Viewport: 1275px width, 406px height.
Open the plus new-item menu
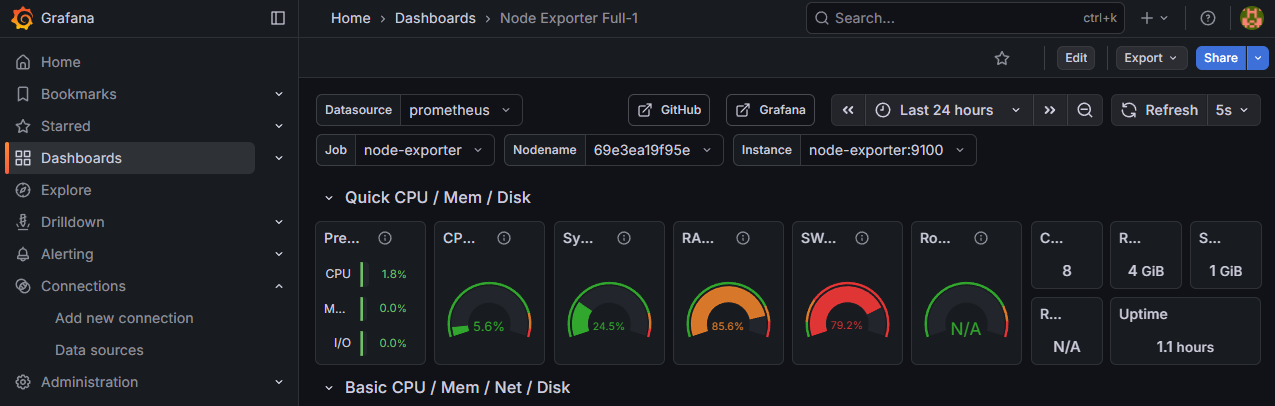[1154, 18]
